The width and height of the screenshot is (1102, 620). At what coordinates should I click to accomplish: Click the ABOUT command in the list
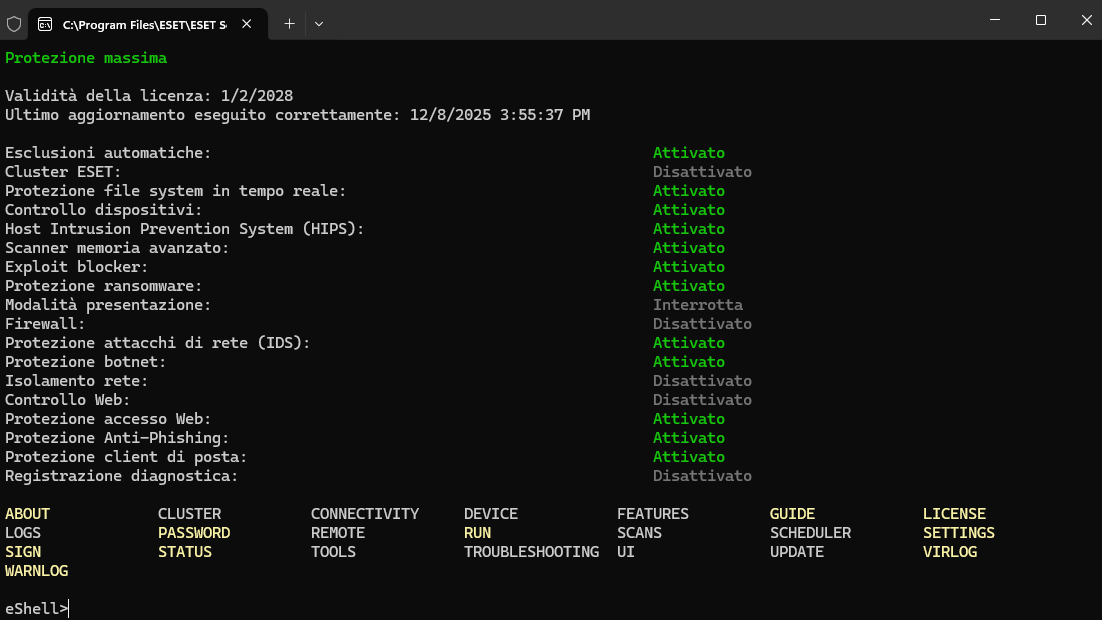tap(27, 514)
